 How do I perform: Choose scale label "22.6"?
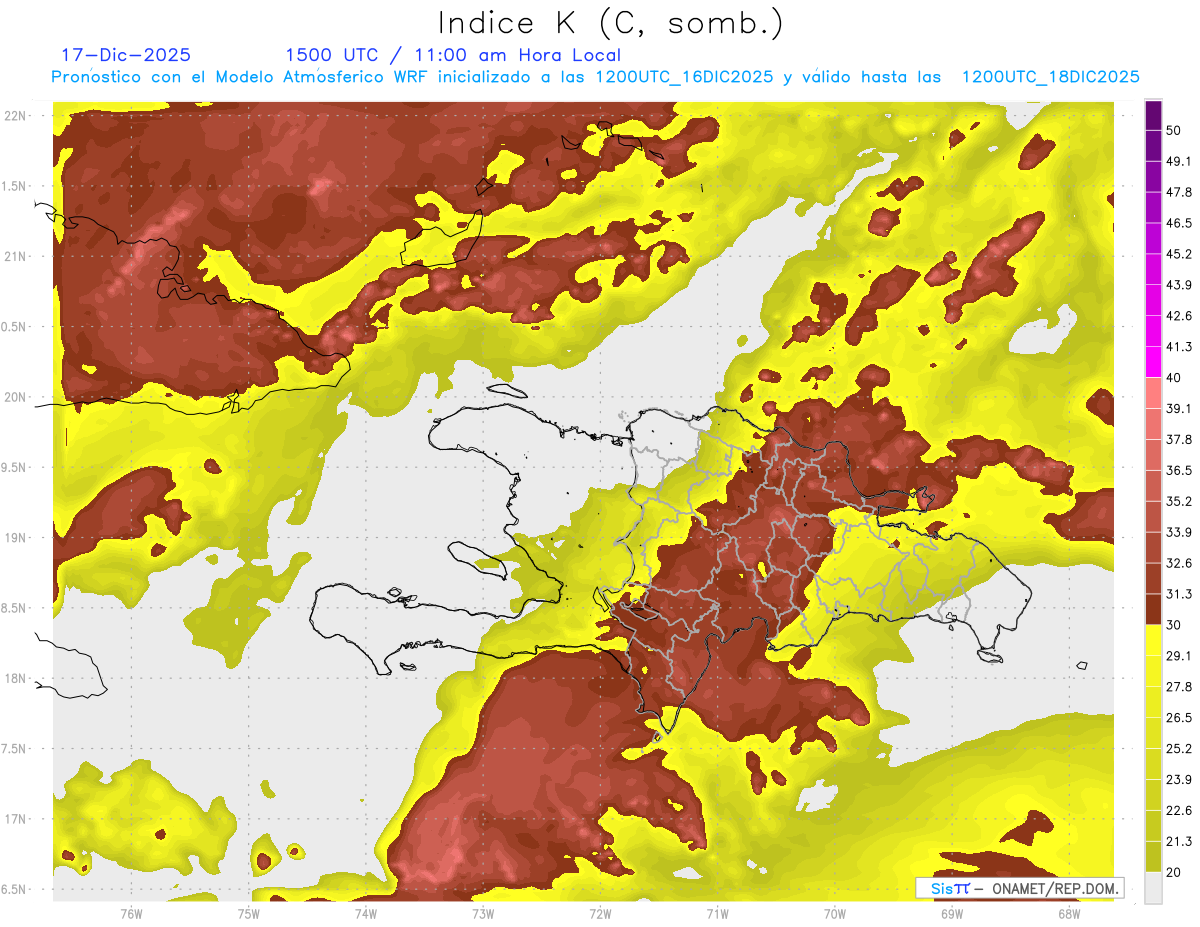point(1178,811)
